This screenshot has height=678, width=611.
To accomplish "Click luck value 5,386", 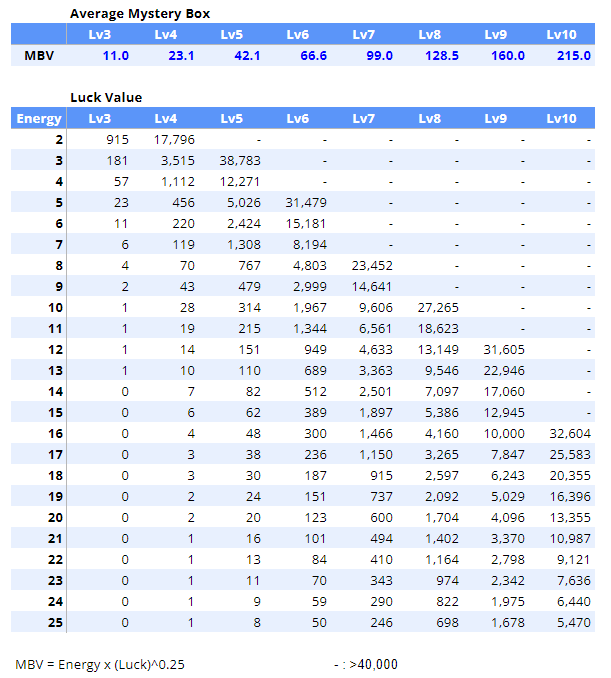I will pyautogui.click(x=441, y=413).
